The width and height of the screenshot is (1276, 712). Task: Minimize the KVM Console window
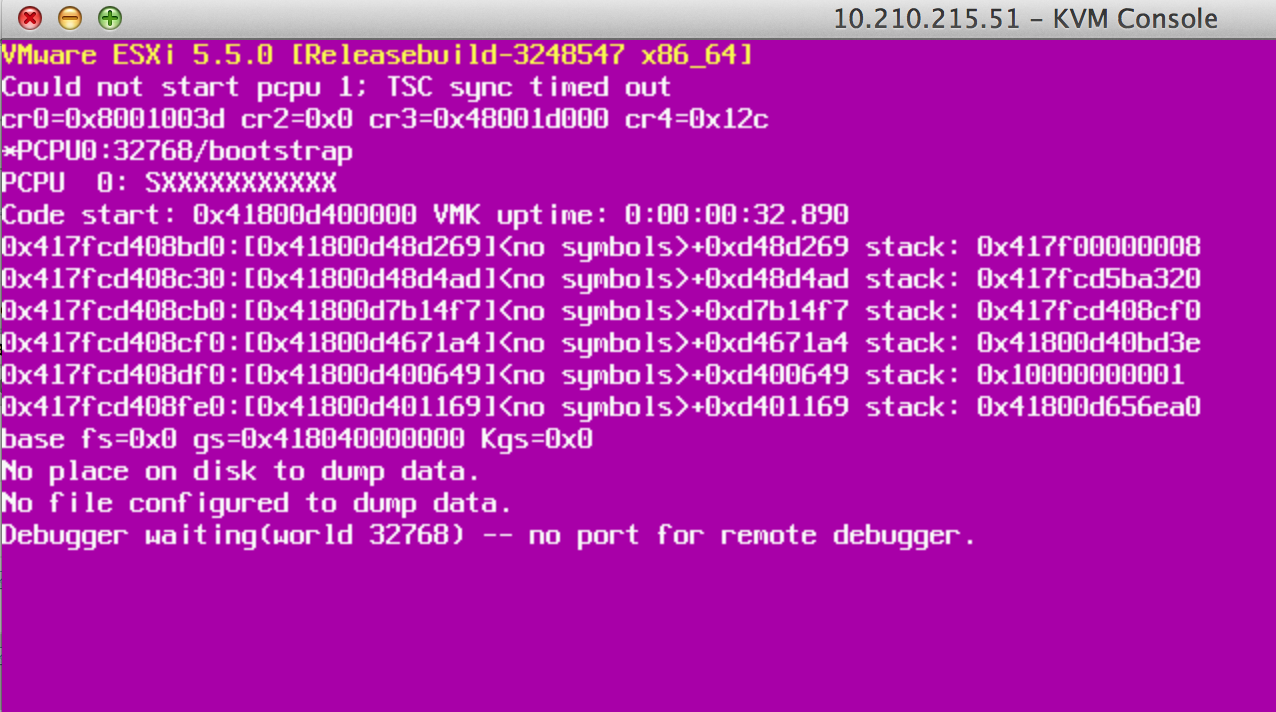(67, 17)
